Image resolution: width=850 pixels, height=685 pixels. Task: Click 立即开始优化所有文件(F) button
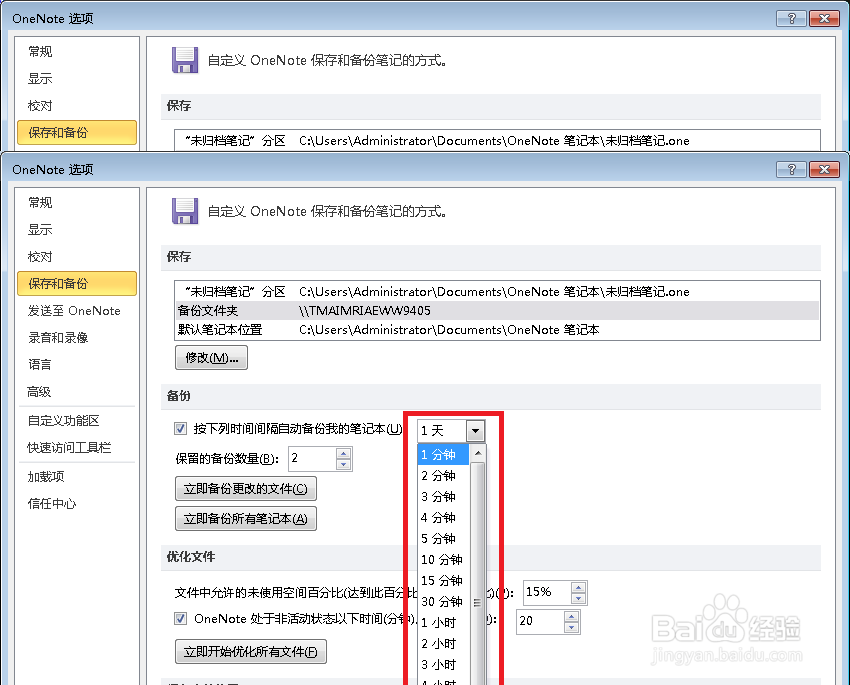click(x=250, y=651)
